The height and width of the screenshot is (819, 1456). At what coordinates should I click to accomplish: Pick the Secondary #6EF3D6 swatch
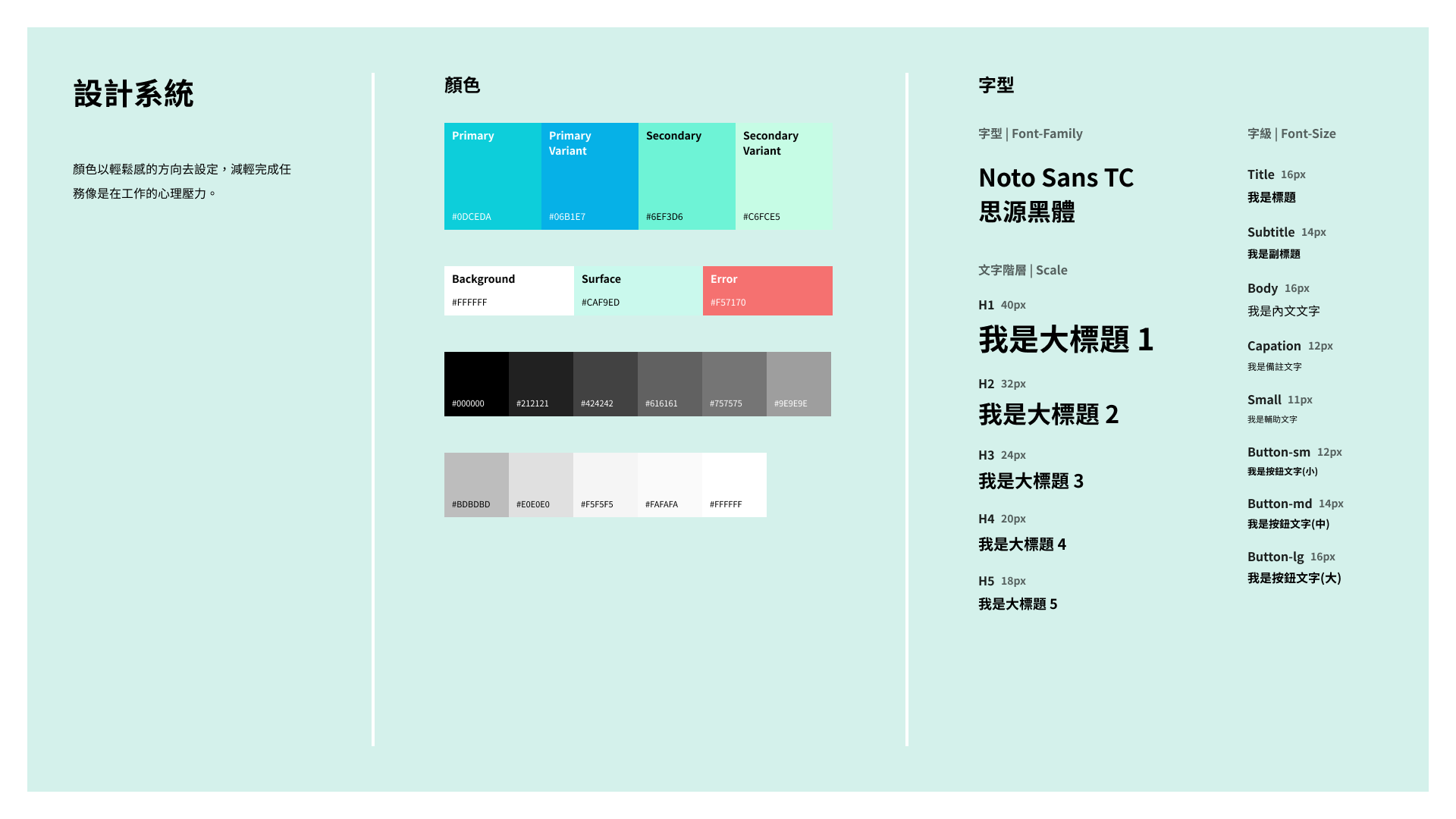click(x=686, y=176)
